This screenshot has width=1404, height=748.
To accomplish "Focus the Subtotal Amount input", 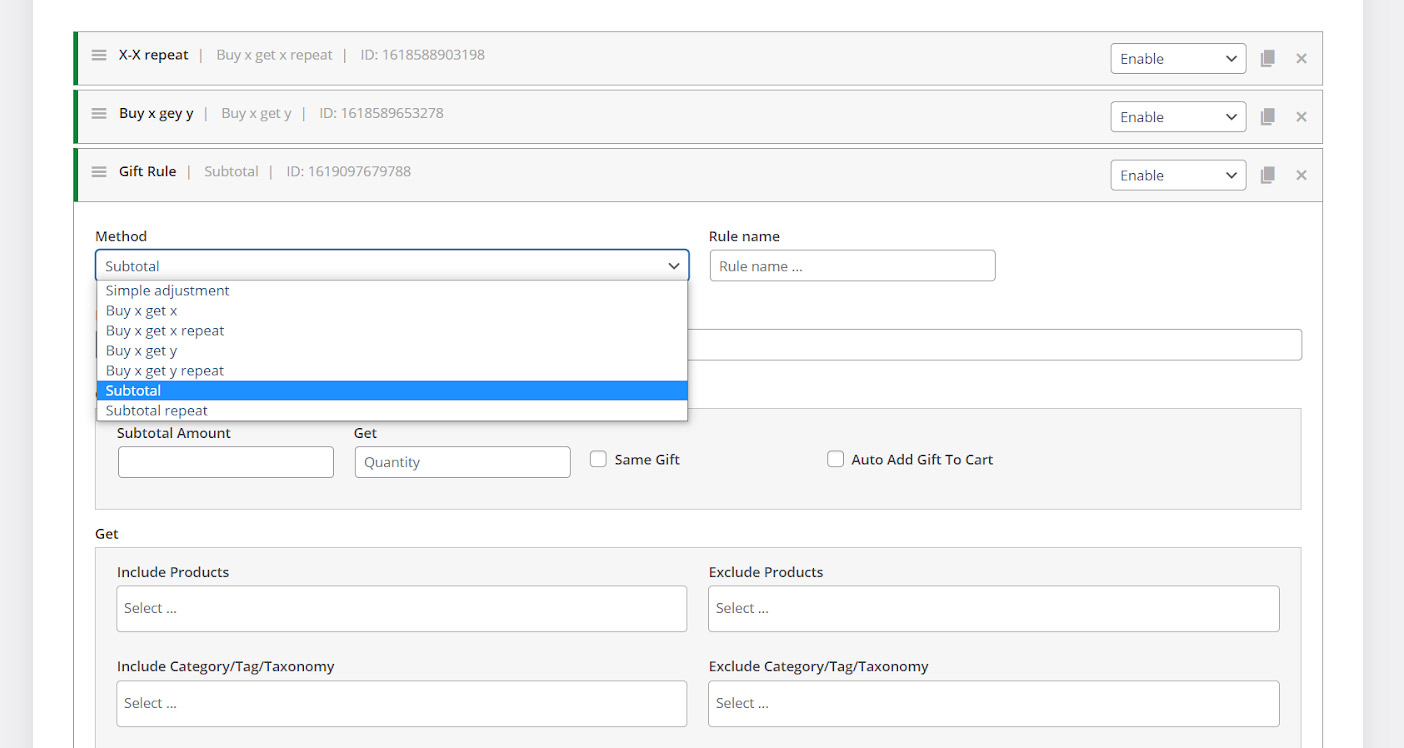I will [226, 462].
